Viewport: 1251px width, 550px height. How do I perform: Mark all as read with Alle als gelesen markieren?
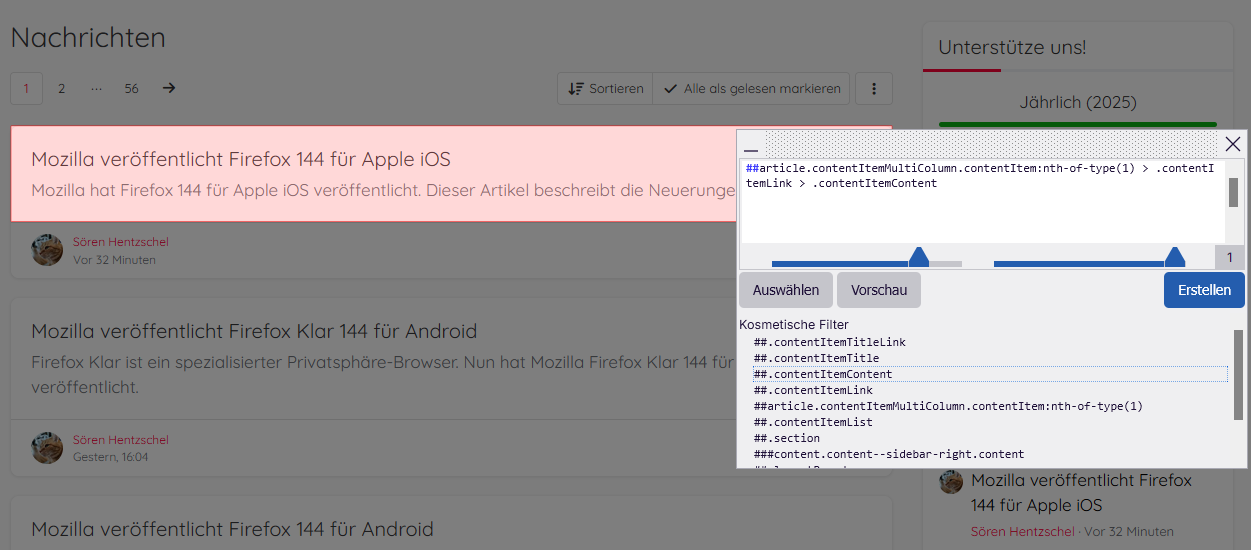pyautogui.click(x=751, y=88)
